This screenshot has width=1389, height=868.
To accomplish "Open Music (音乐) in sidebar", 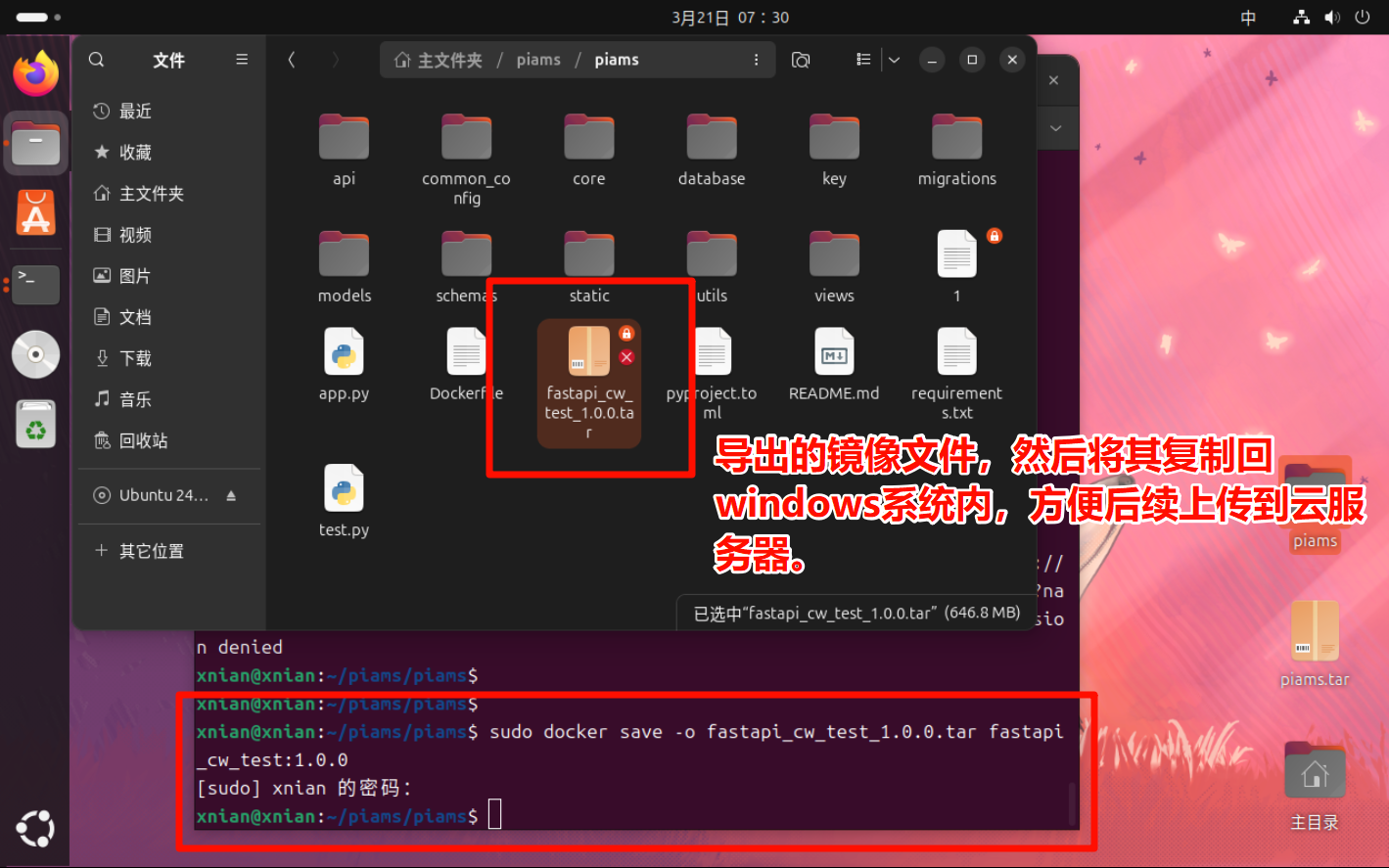I will point(168,399).
